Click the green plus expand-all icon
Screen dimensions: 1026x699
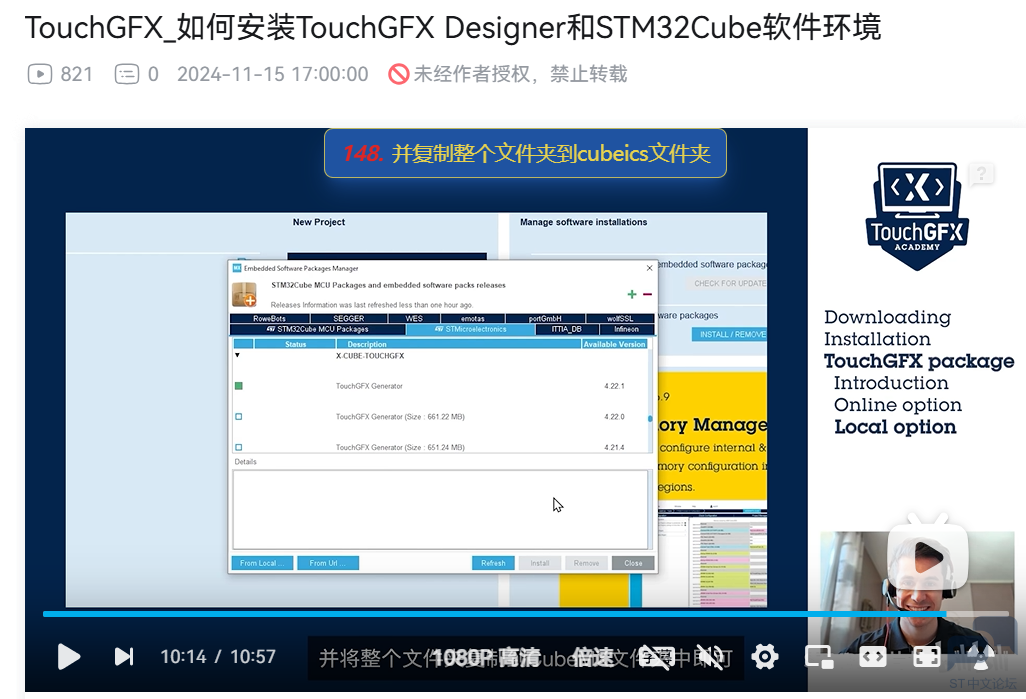(x=631, y=295)
